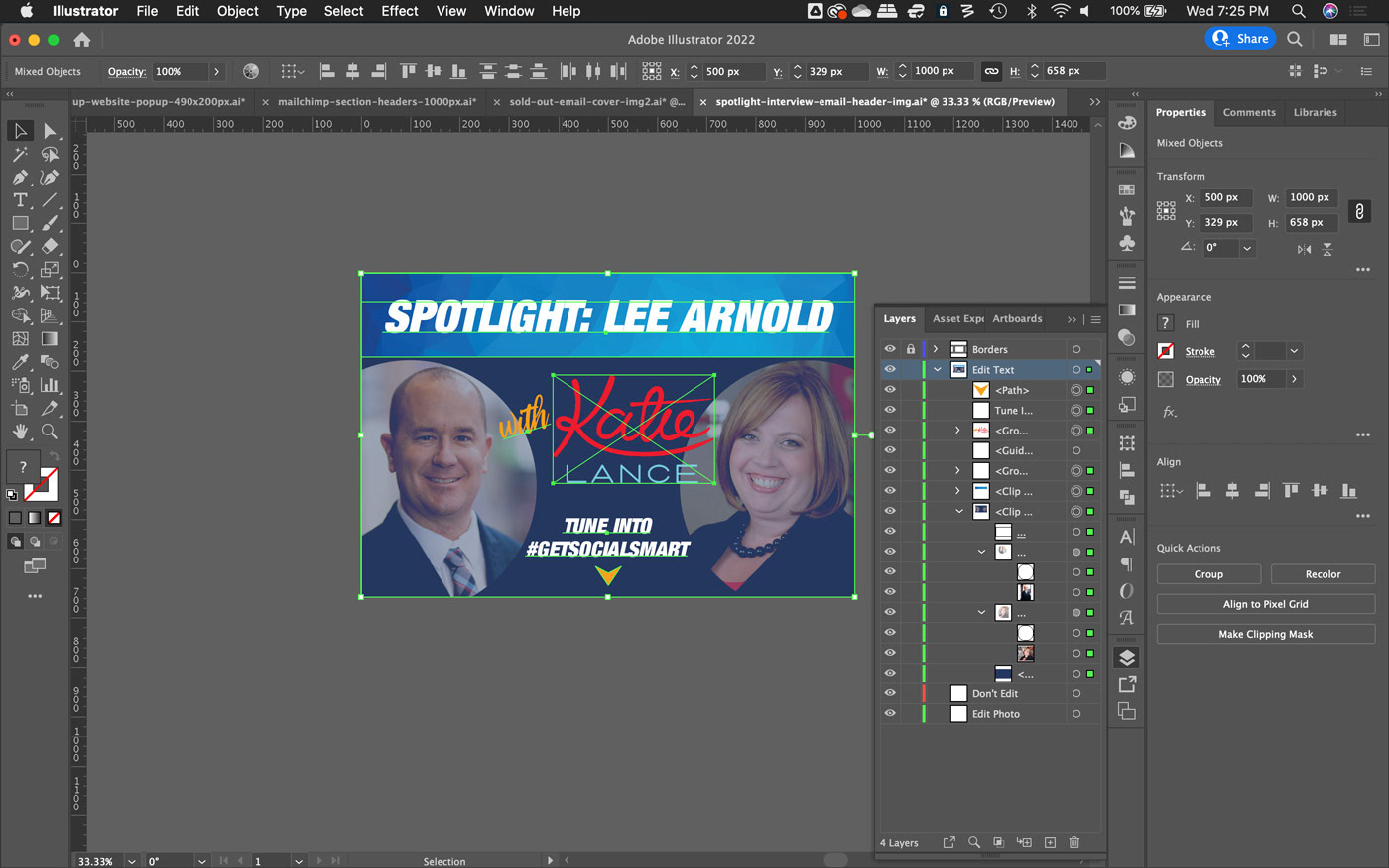Select the Artboard tool
This screenshot has width=1389, height=868.
click(x=20, y=408)
